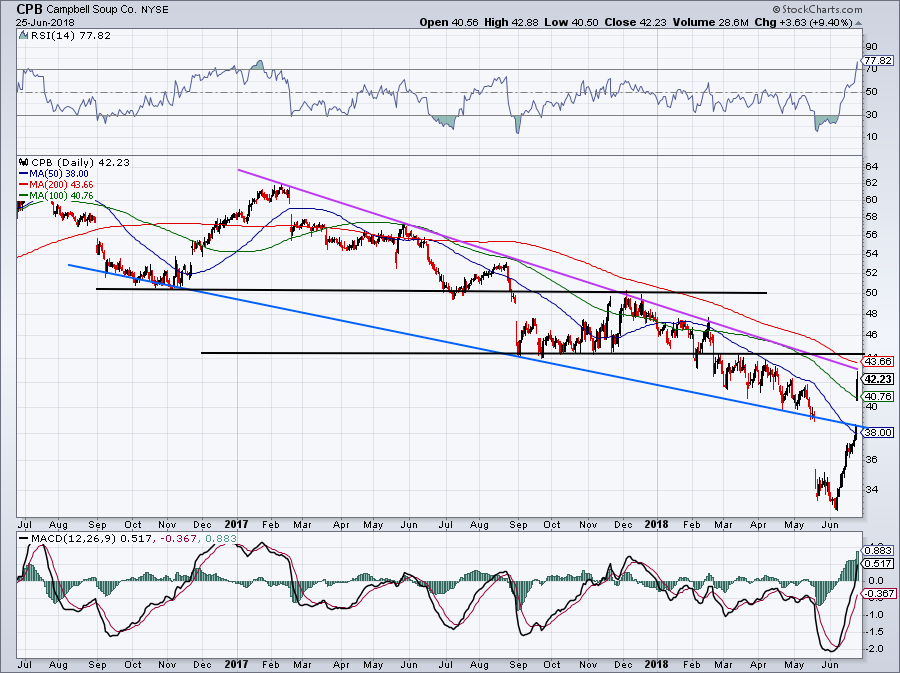This screenshot has height=673, width=900.
Task: Click the -1.0 label on the MACD axis
Action: [875, 614]
